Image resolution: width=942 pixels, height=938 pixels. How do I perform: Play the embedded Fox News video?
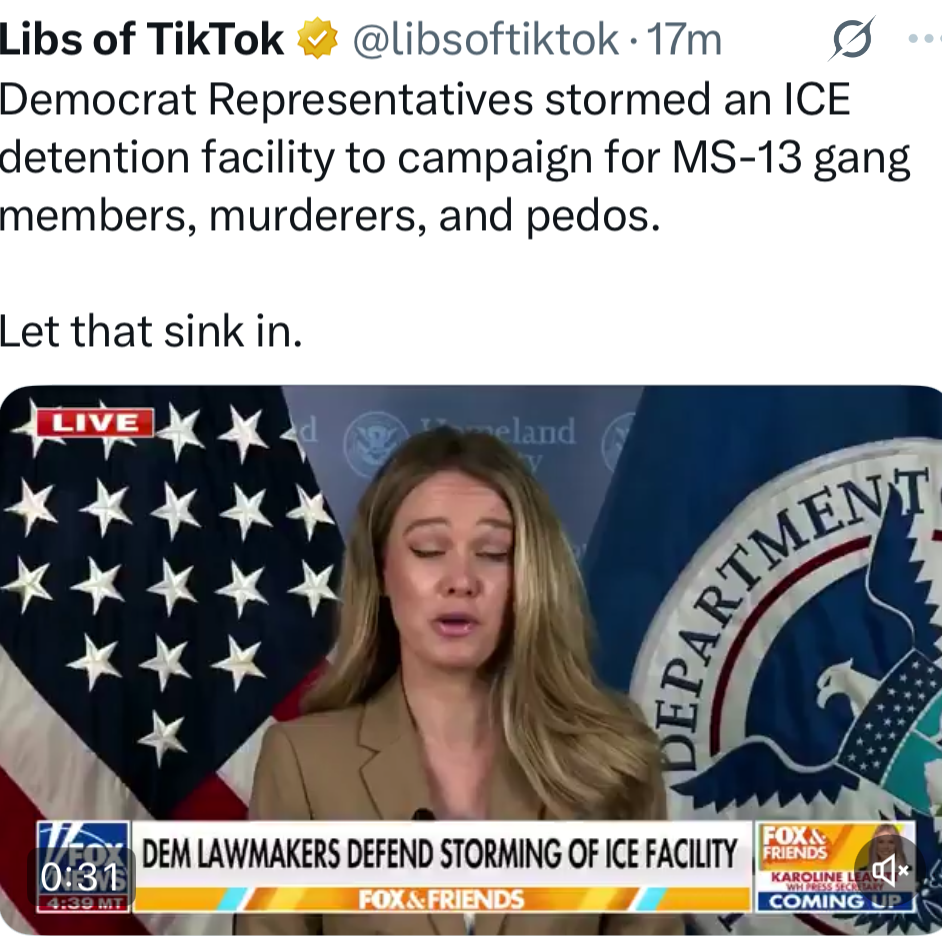coord(471,660)
